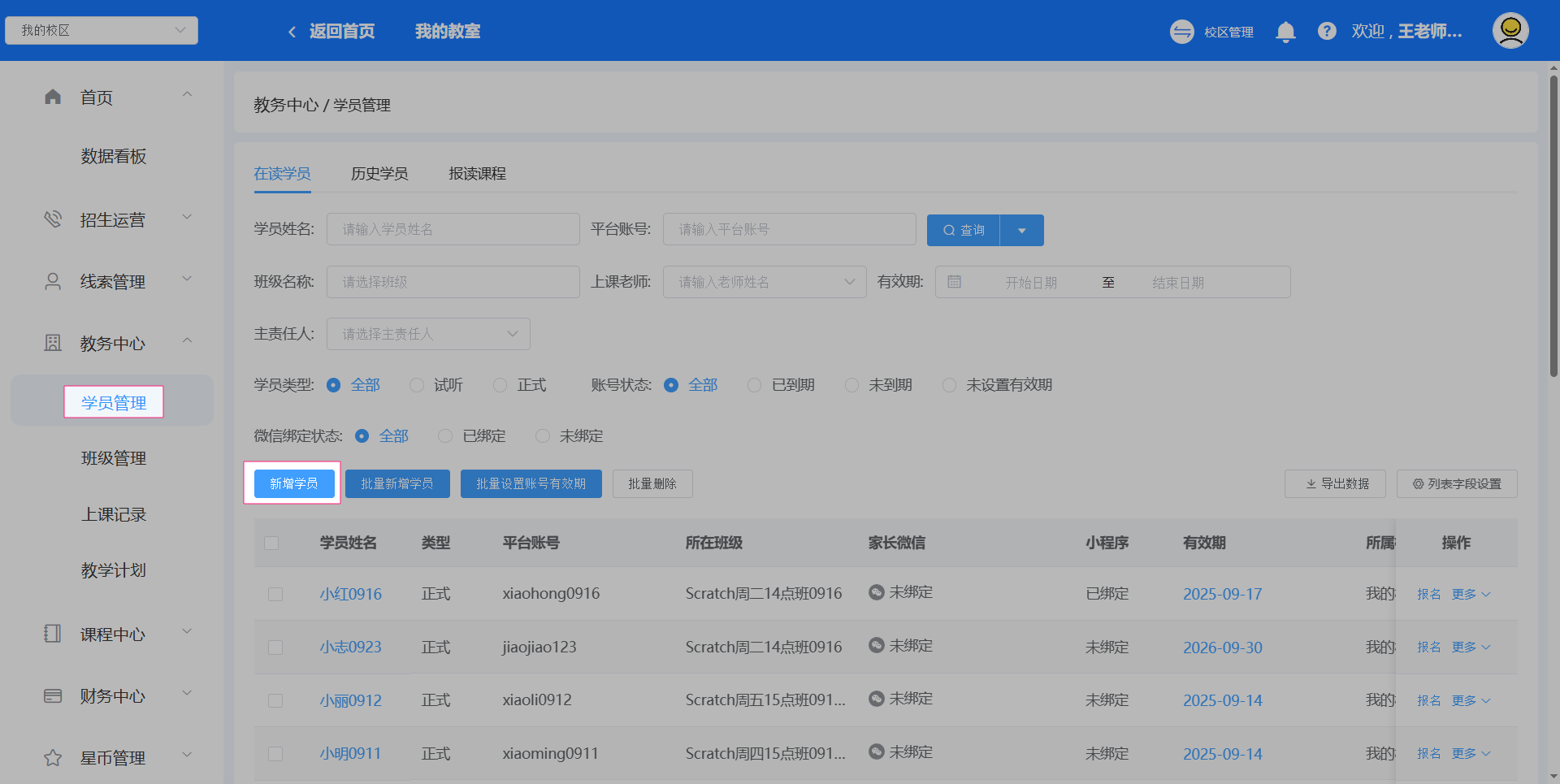
Task: Click the 首页 home icon in sidebar
Action: 52,96
